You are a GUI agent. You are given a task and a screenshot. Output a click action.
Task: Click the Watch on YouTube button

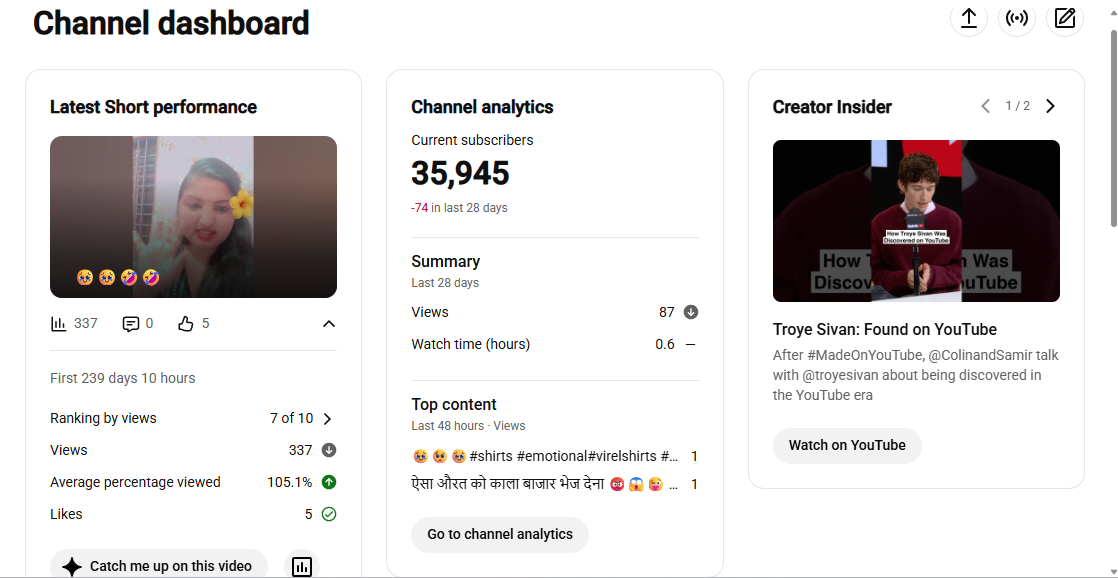pos(847,445)
